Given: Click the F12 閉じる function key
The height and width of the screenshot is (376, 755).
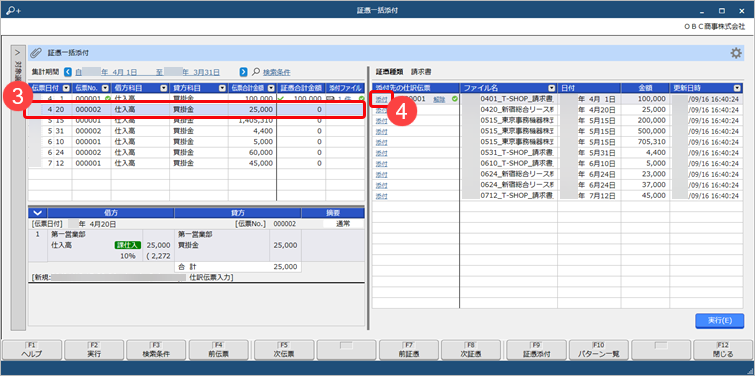Looking at the screenshot, I should [x=724, y=350].
